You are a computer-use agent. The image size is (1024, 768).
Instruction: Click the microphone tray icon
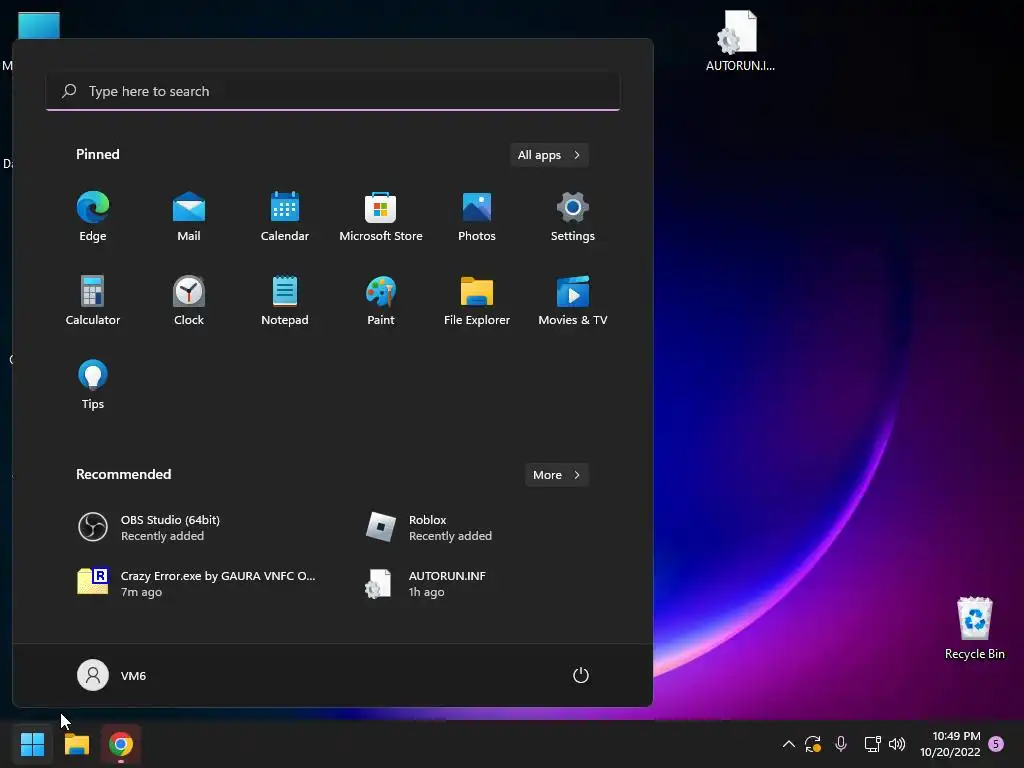click(x=841, y=744)
